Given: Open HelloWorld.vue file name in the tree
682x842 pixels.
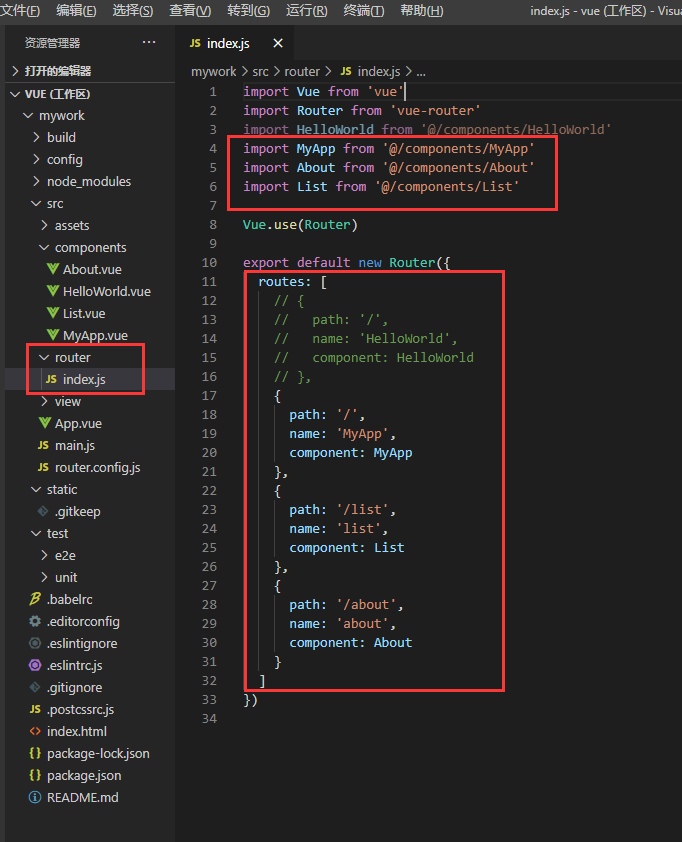Looking at the screenshot, I should coord(107,292).
